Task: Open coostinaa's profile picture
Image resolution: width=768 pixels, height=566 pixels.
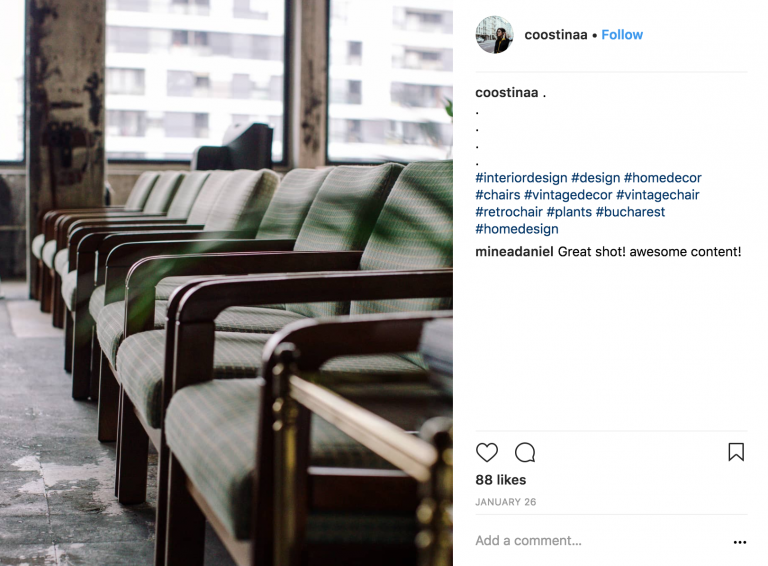Action: point(494,35)
